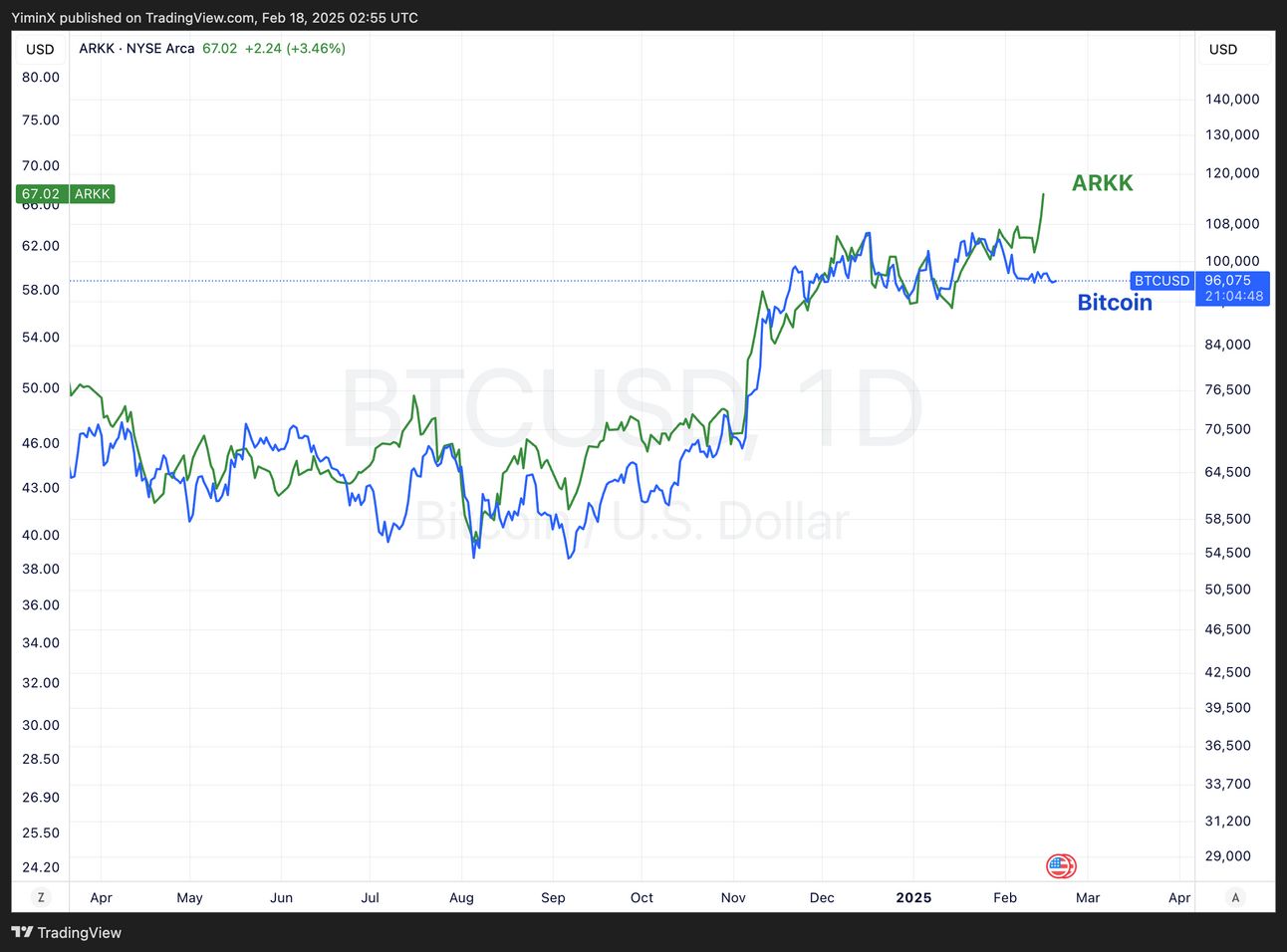Click the Sep label on the time axis
Image resolution: width=1287 pixels, height=952 pixels.
point(553,897)
